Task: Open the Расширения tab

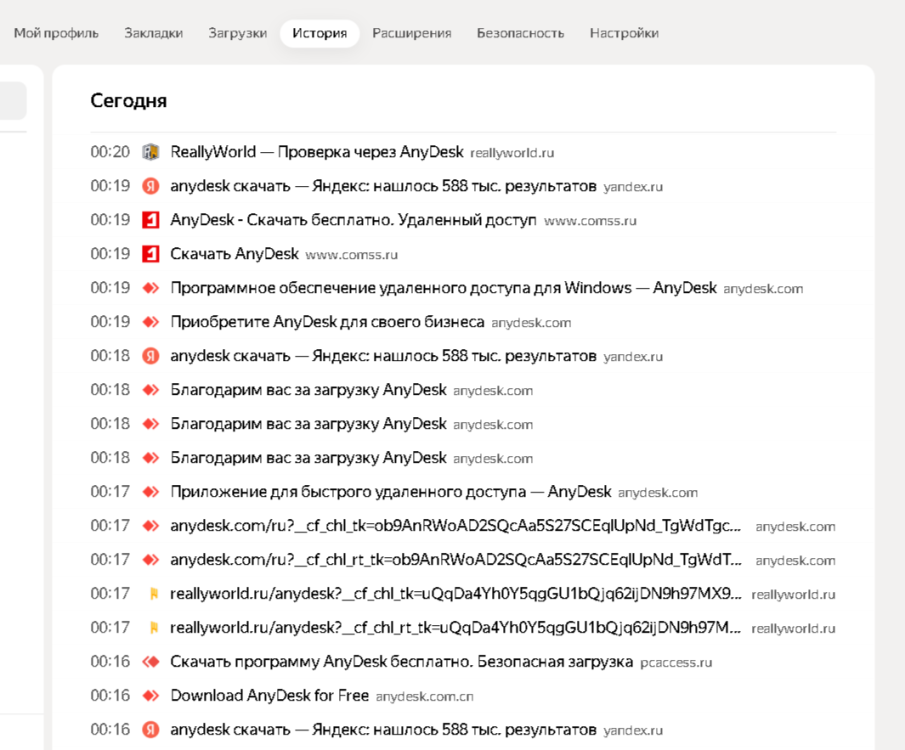Action: (x=412, y=33)
